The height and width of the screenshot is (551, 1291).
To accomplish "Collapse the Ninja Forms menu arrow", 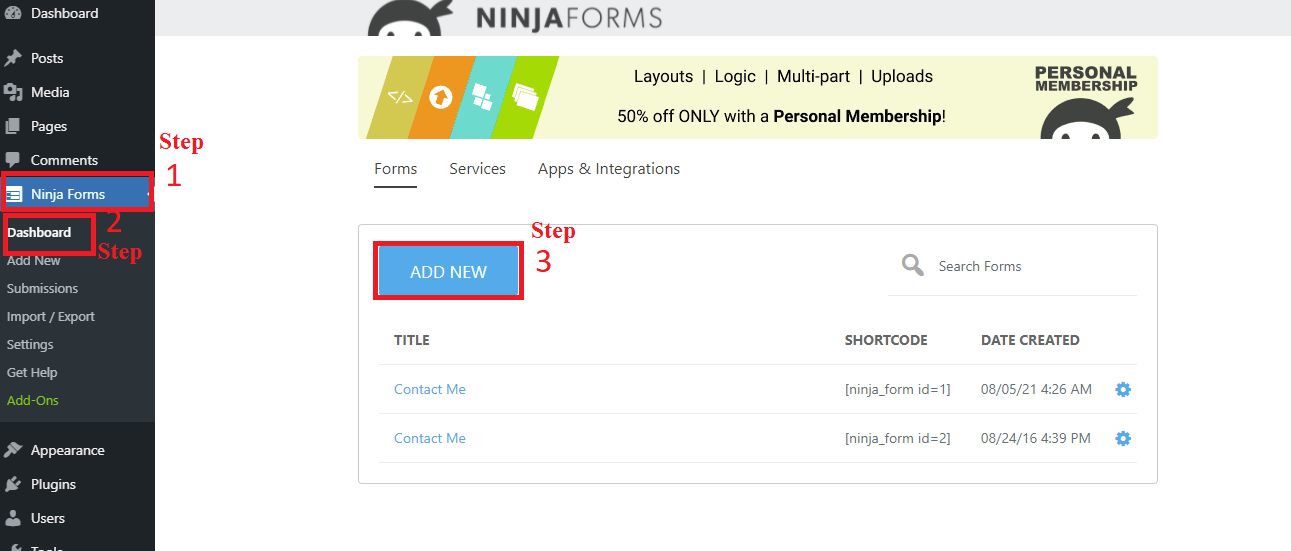I will (148, 194).
